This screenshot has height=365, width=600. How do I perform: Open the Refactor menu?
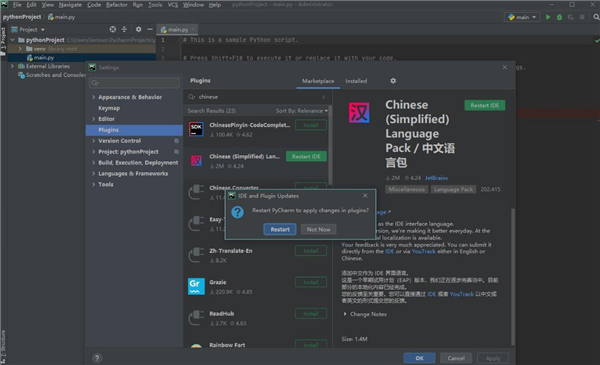[x=116, y=5]
